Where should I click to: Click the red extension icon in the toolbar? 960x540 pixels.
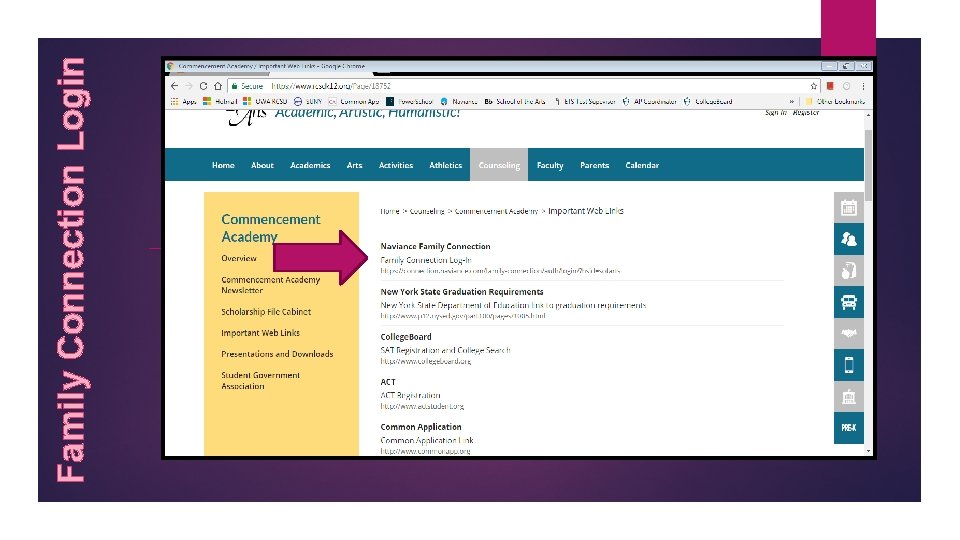click(x=830, y=86)
